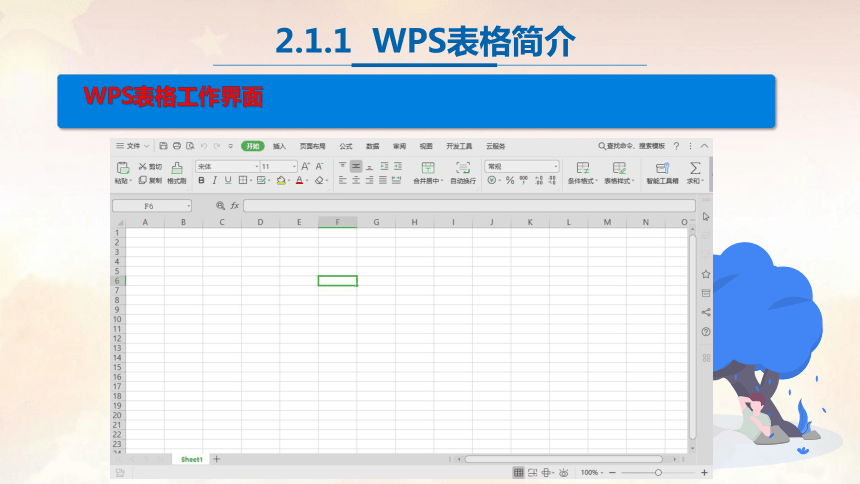Align text center horizontally
860x484 pixels.
point(356,180)
